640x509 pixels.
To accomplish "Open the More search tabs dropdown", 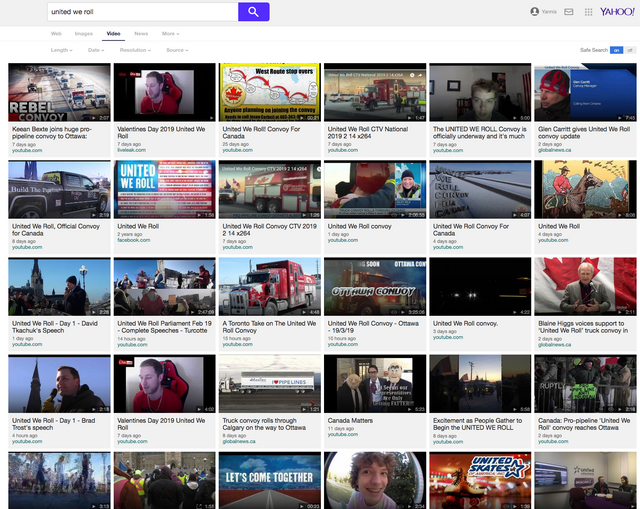I will 170,34.
